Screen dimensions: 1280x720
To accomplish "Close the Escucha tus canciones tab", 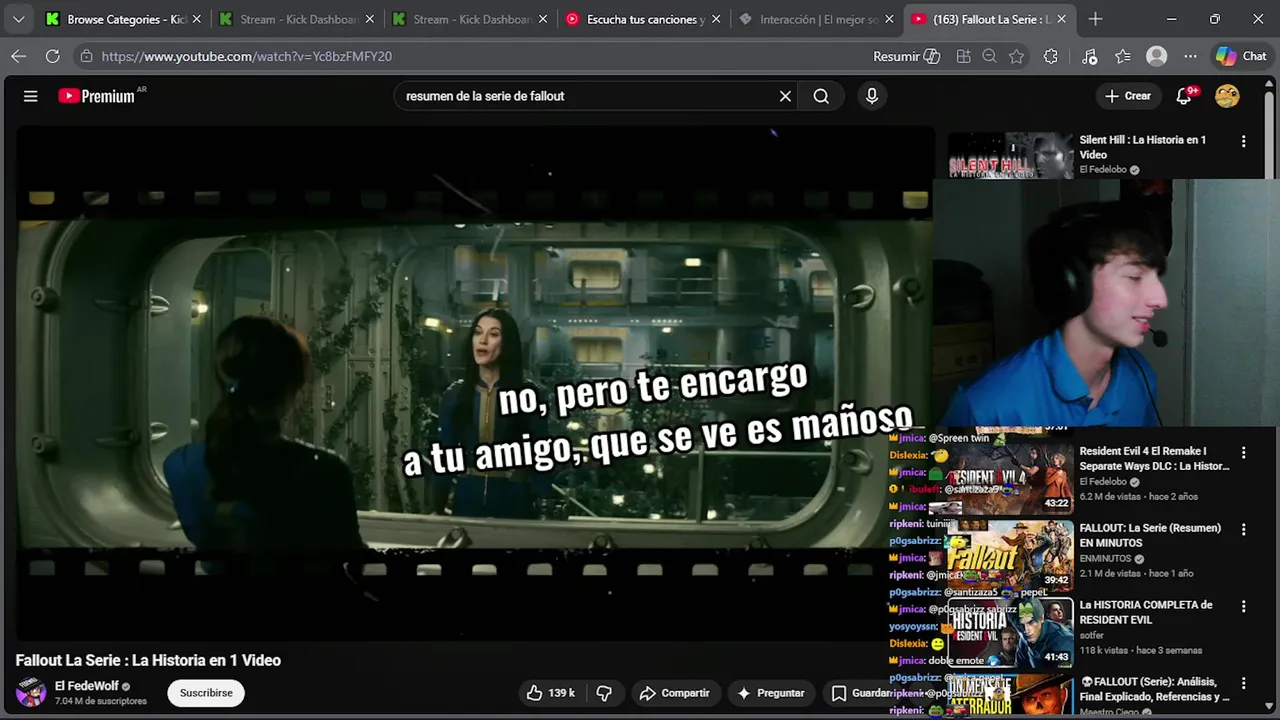I will [716, 19].
